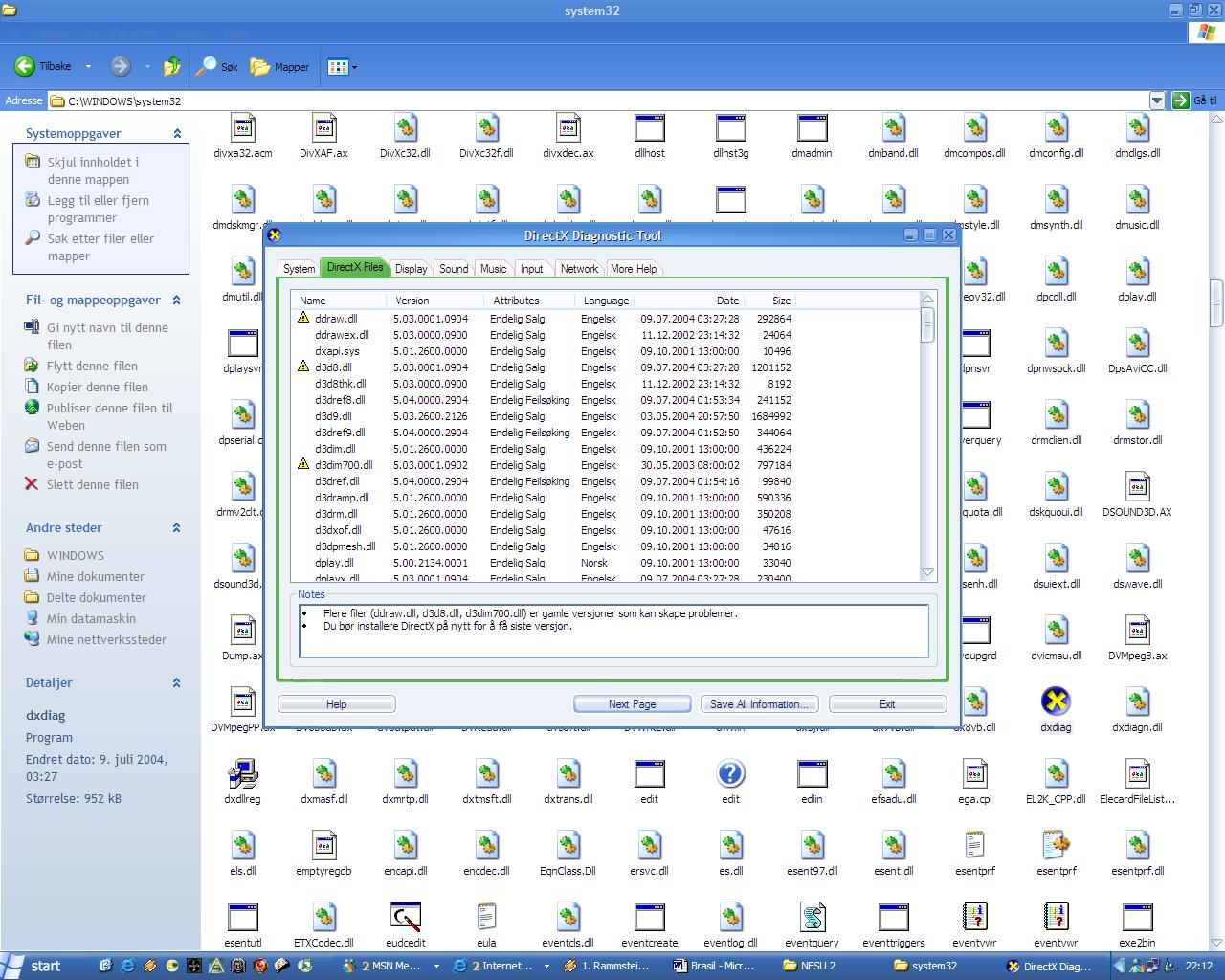Select the eudcedit program icon
1225x980 pixels.
point(406,917)
